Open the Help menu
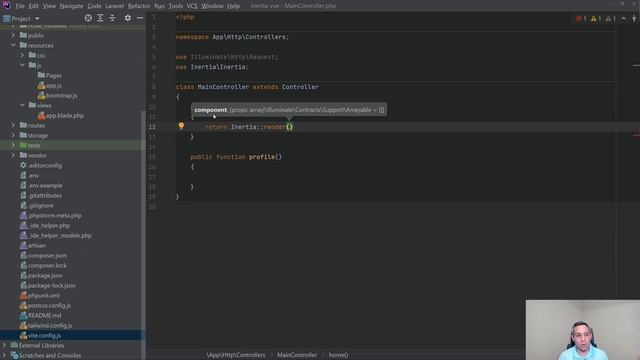 coord(233,6)
